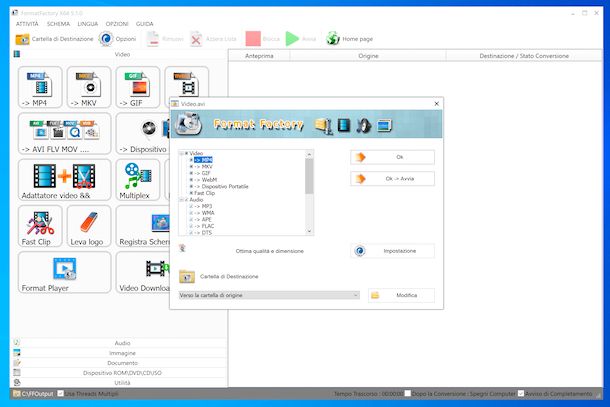Expand the Documento section in left panel
Viewport: 610px width, 407px height.
pos(120,363)
